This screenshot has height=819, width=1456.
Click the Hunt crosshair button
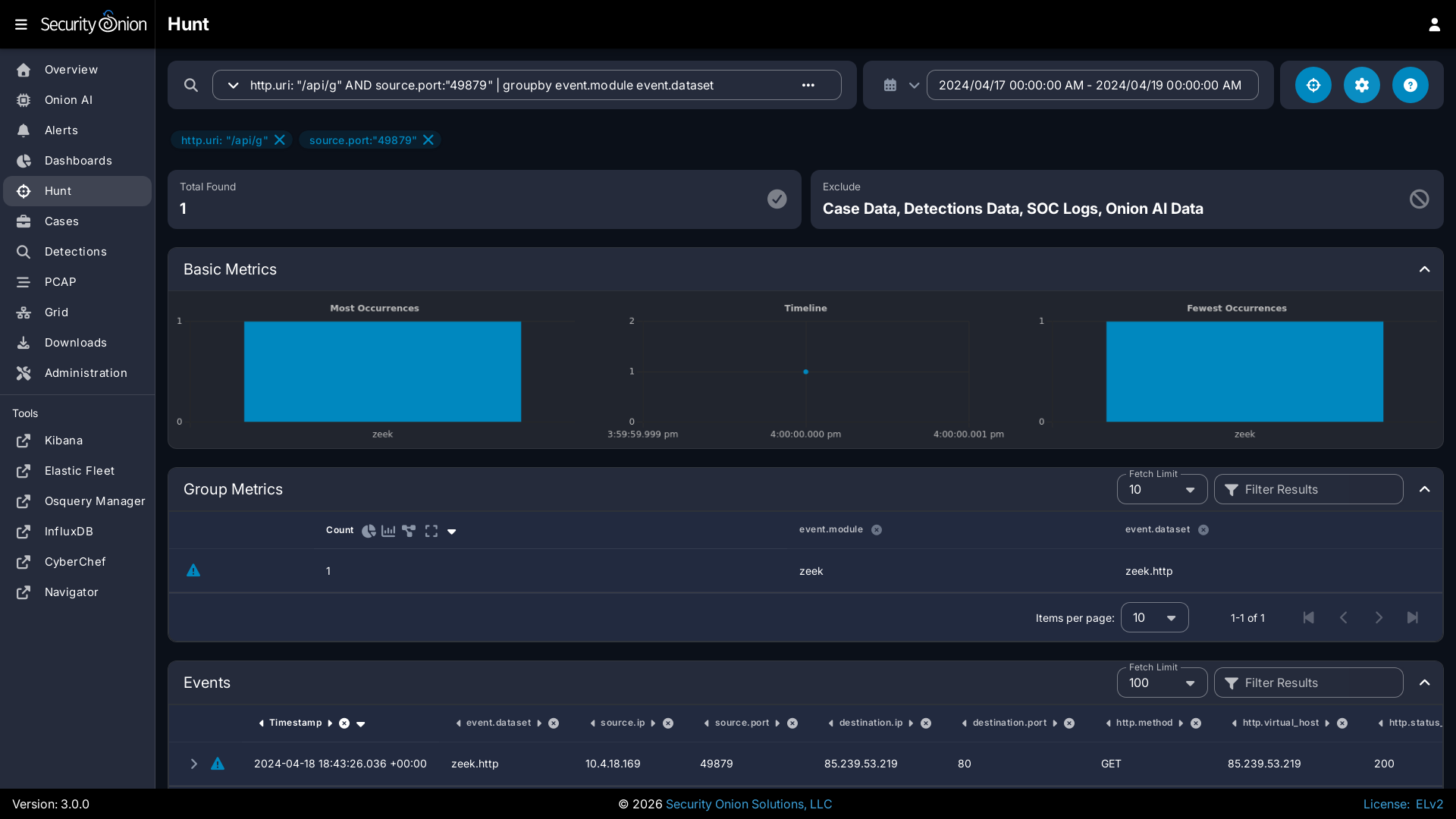pyautogui.click(x=1313, y=85)
